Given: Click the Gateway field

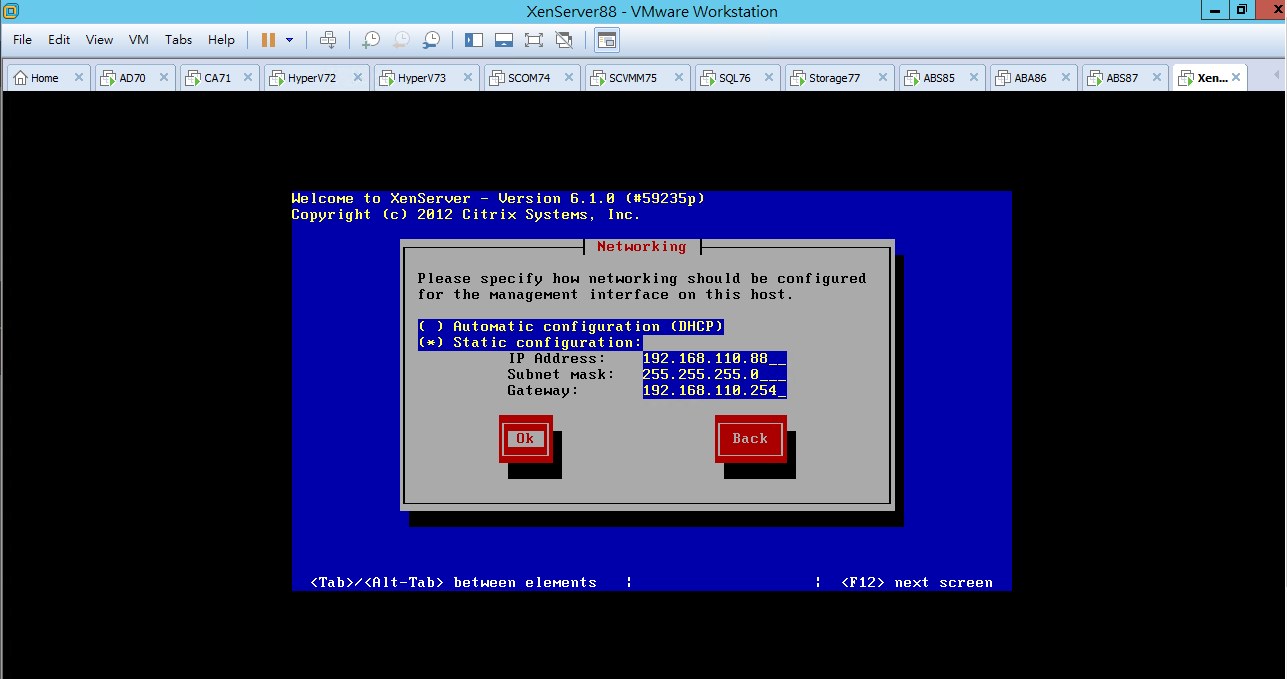Looking at the screenshot, I should tap(714, 390).
